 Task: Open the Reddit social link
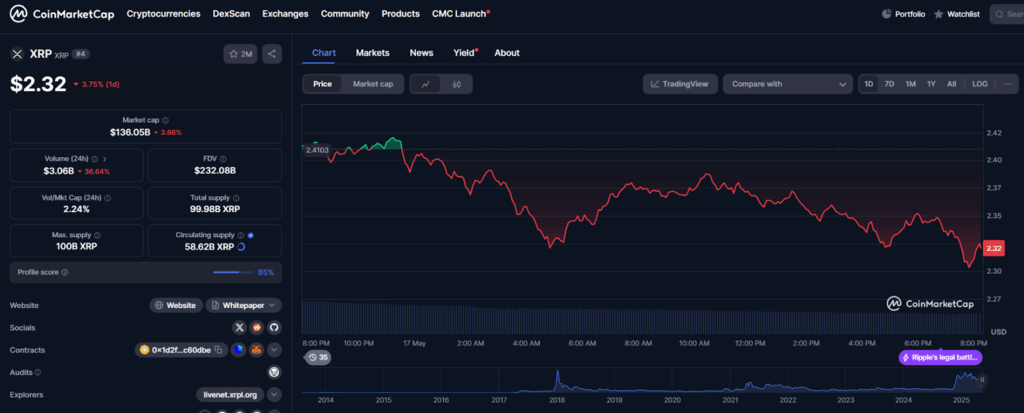257,327
